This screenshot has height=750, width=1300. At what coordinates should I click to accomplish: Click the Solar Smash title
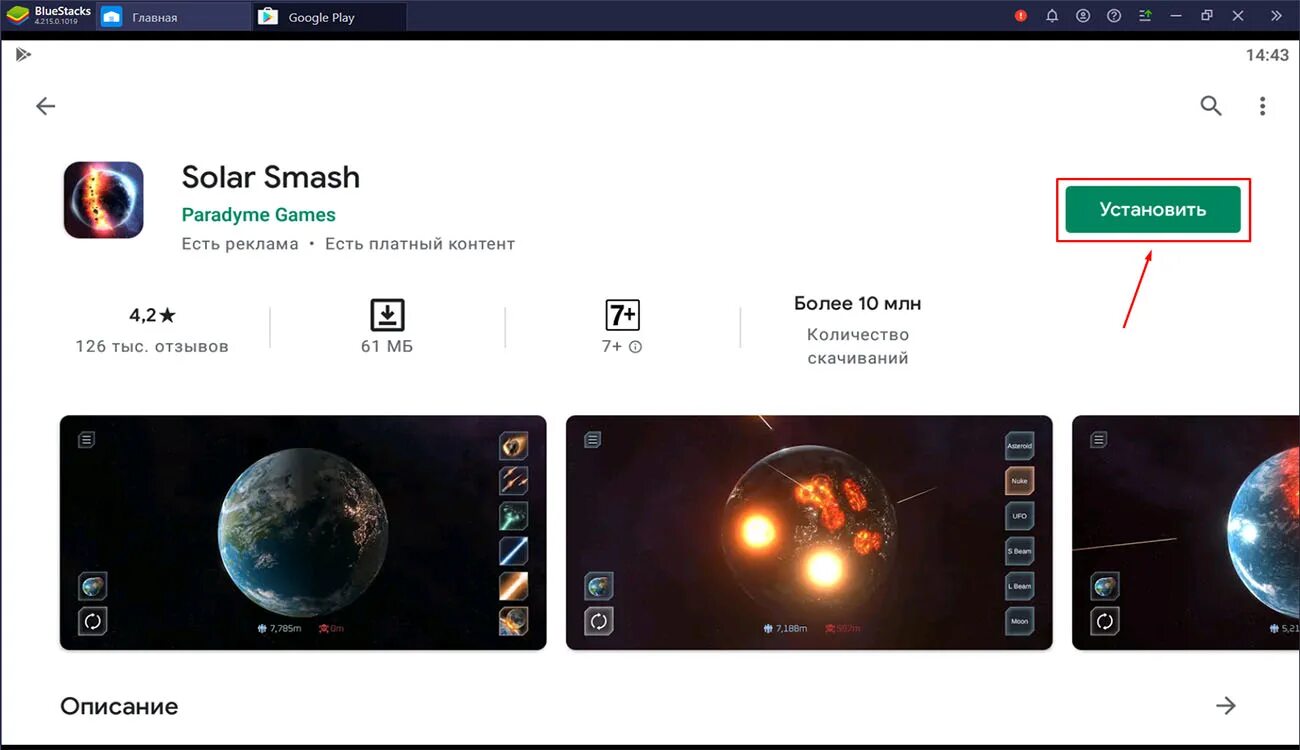tap(270, 177)
